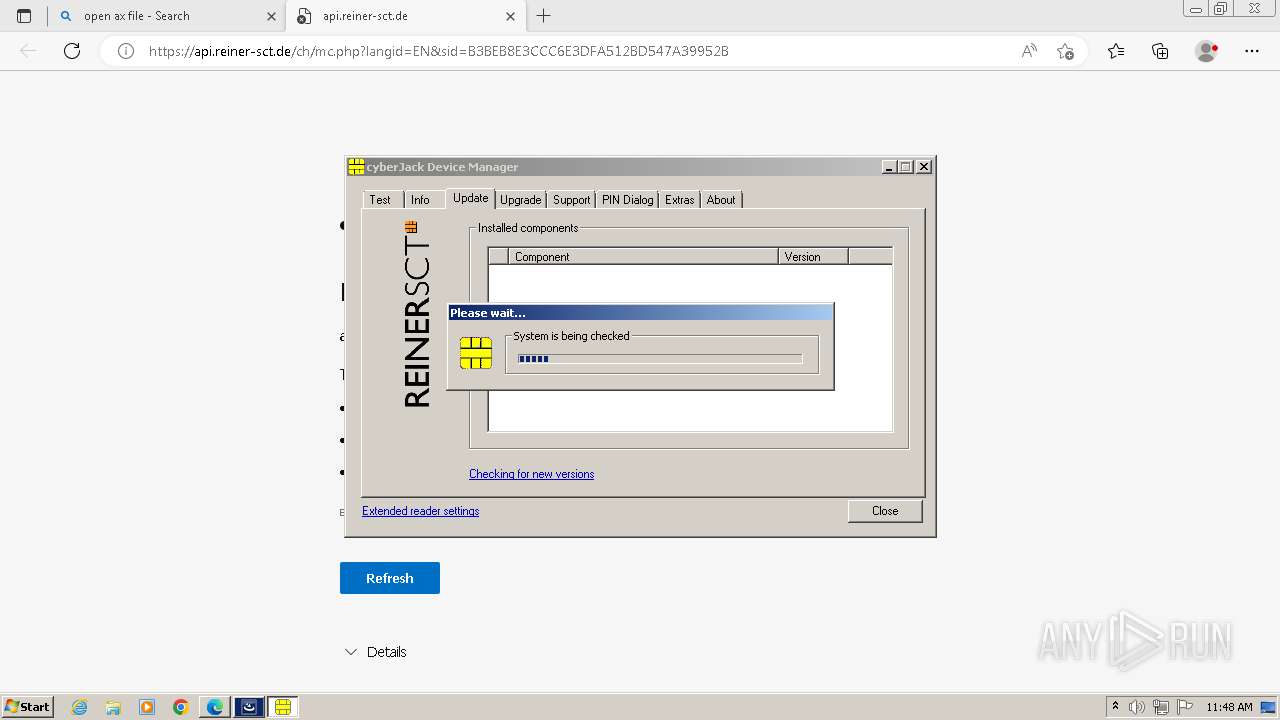Switch to the Support tab

point(571,200)
